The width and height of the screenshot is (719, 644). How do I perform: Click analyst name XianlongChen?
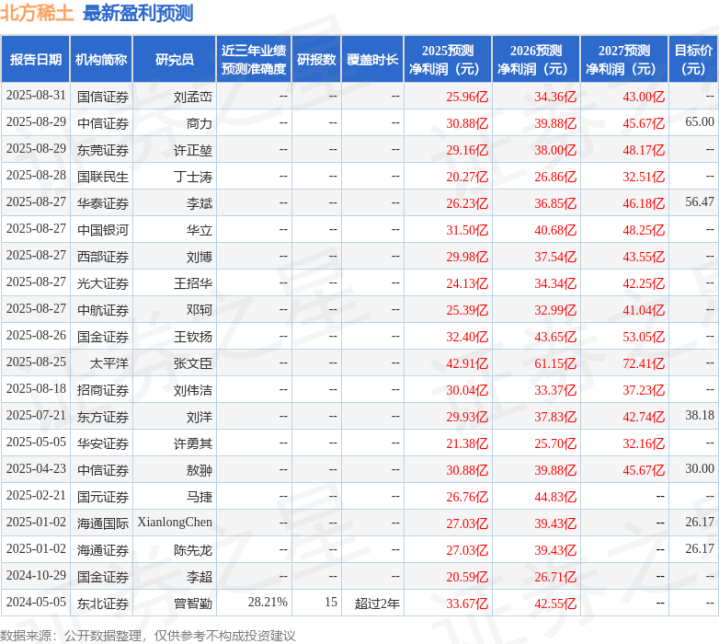pos(175,522)
